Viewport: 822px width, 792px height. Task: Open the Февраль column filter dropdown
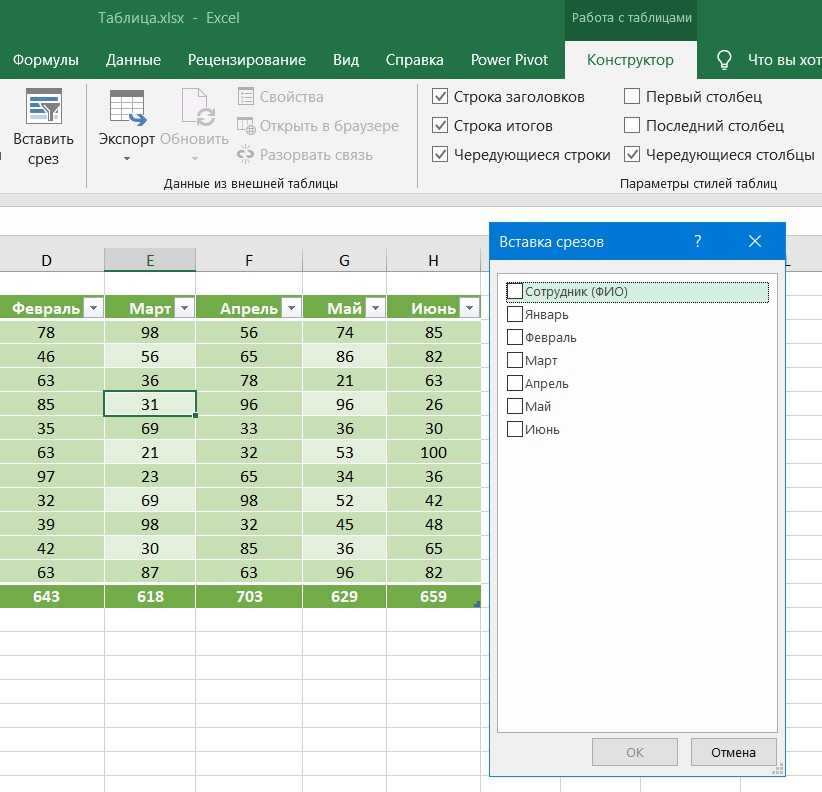(93, 308)
